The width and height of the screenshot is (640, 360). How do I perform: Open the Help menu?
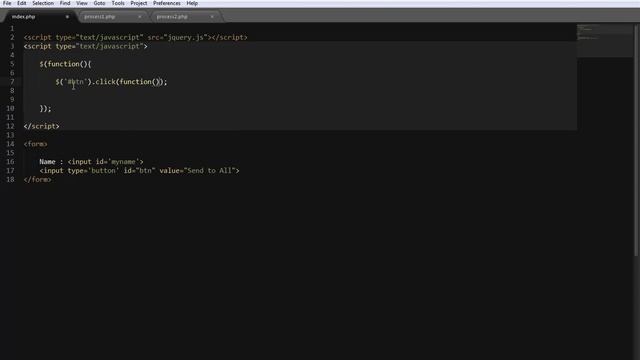pyautogui.click(x=192, y=3)
